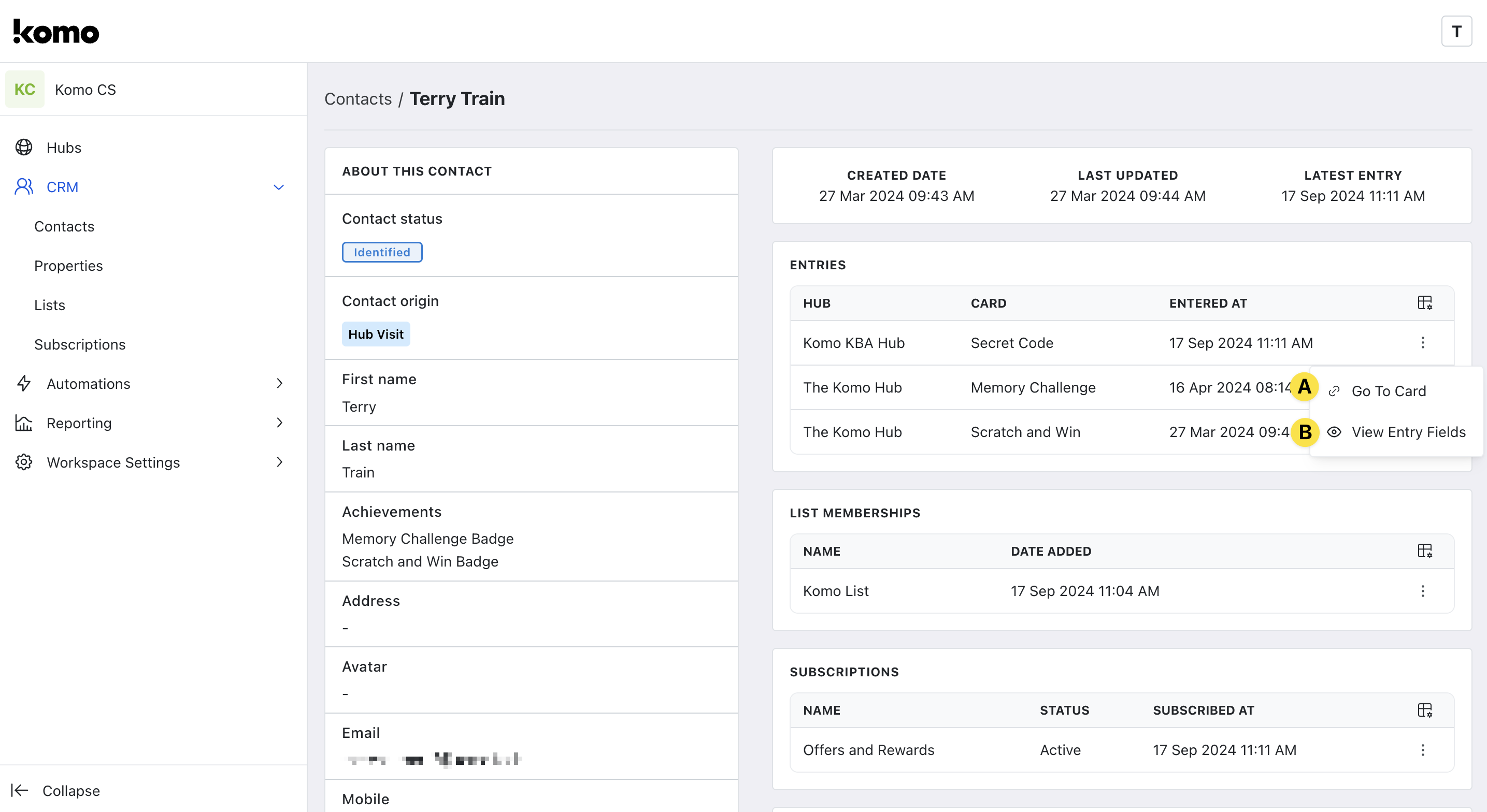
Task: Expand the Reporting menu
Action: coord(279,423)
